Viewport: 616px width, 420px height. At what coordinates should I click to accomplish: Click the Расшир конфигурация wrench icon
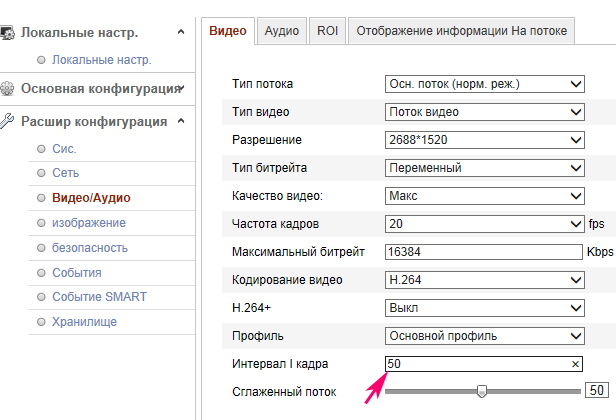click(x=7, y=121)
